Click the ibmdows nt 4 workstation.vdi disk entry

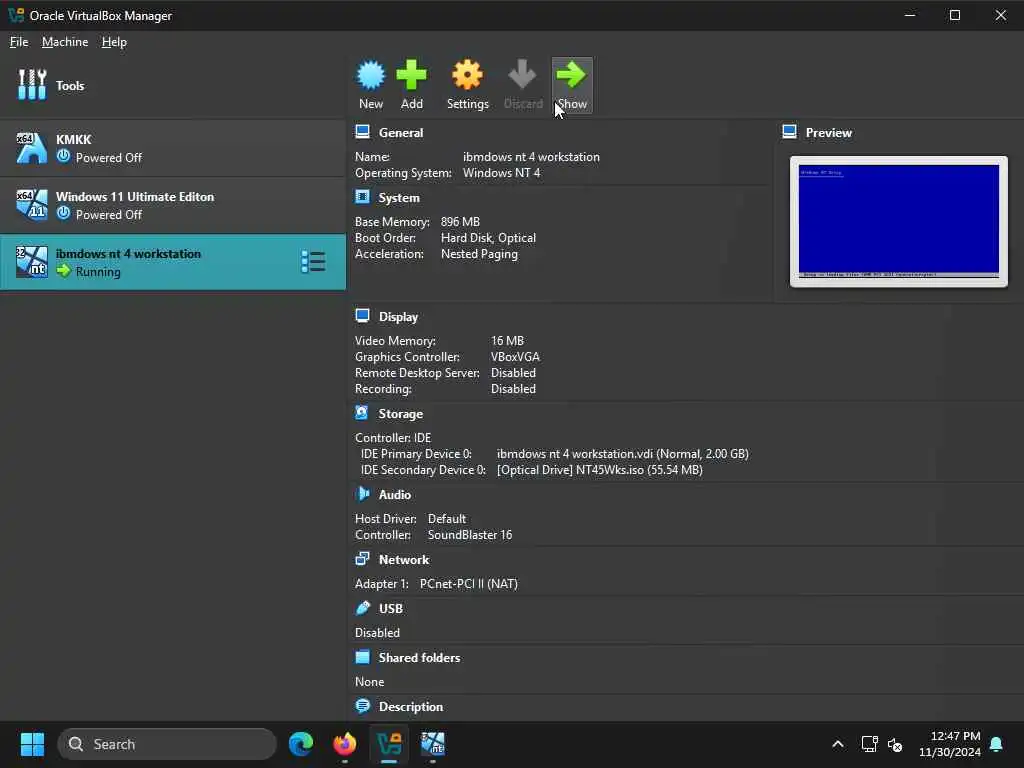click(x=622, y=453)
